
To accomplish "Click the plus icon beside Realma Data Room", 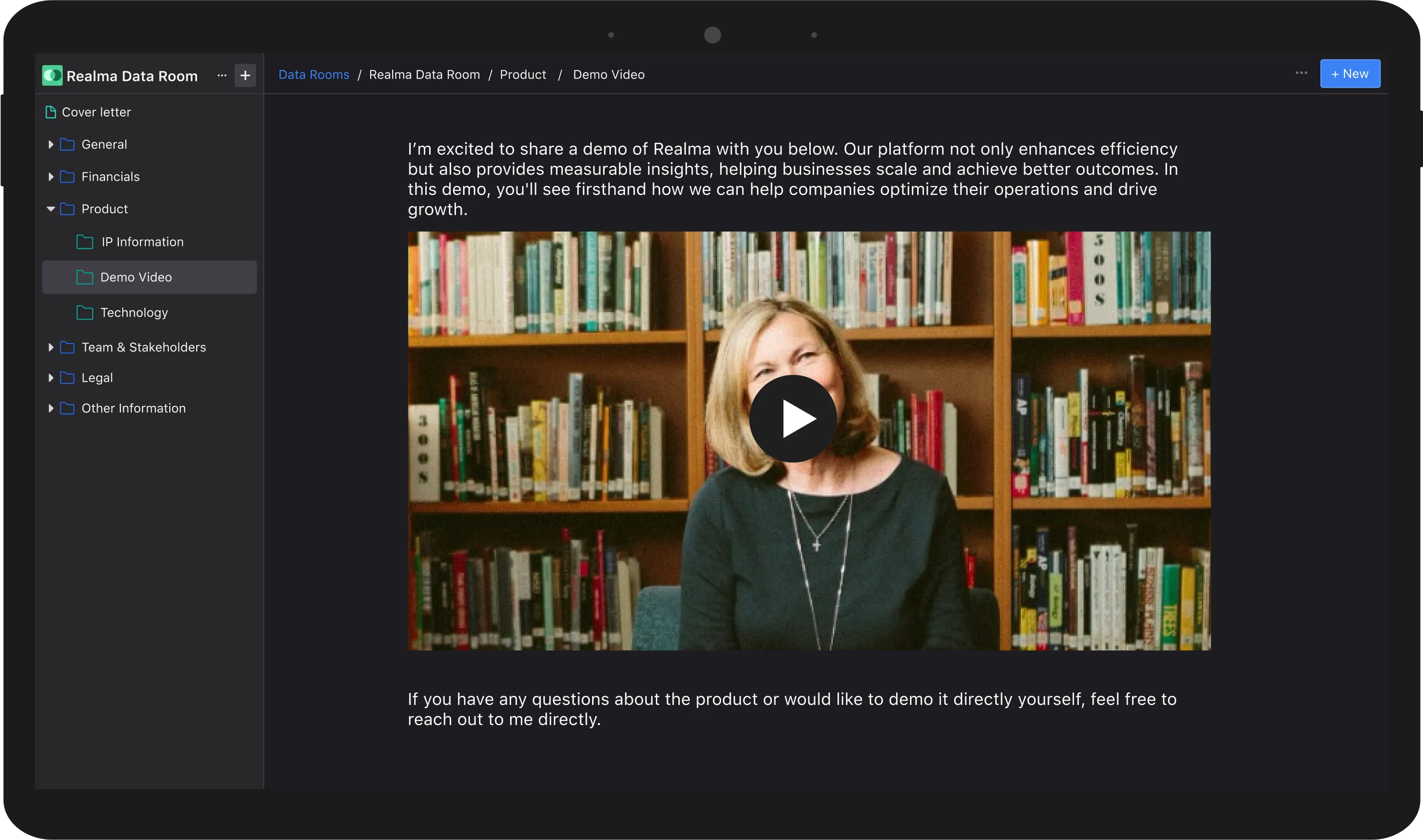I will [245, 75].
